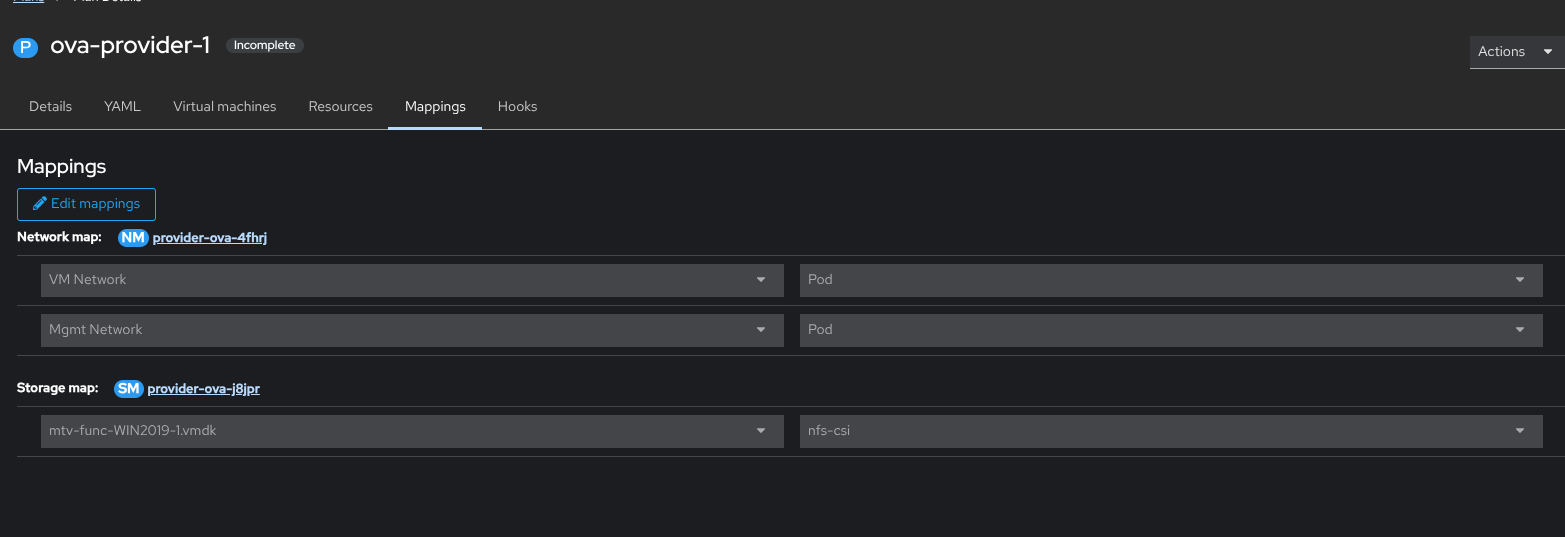Select the Hooks tab

coord(517,107)
